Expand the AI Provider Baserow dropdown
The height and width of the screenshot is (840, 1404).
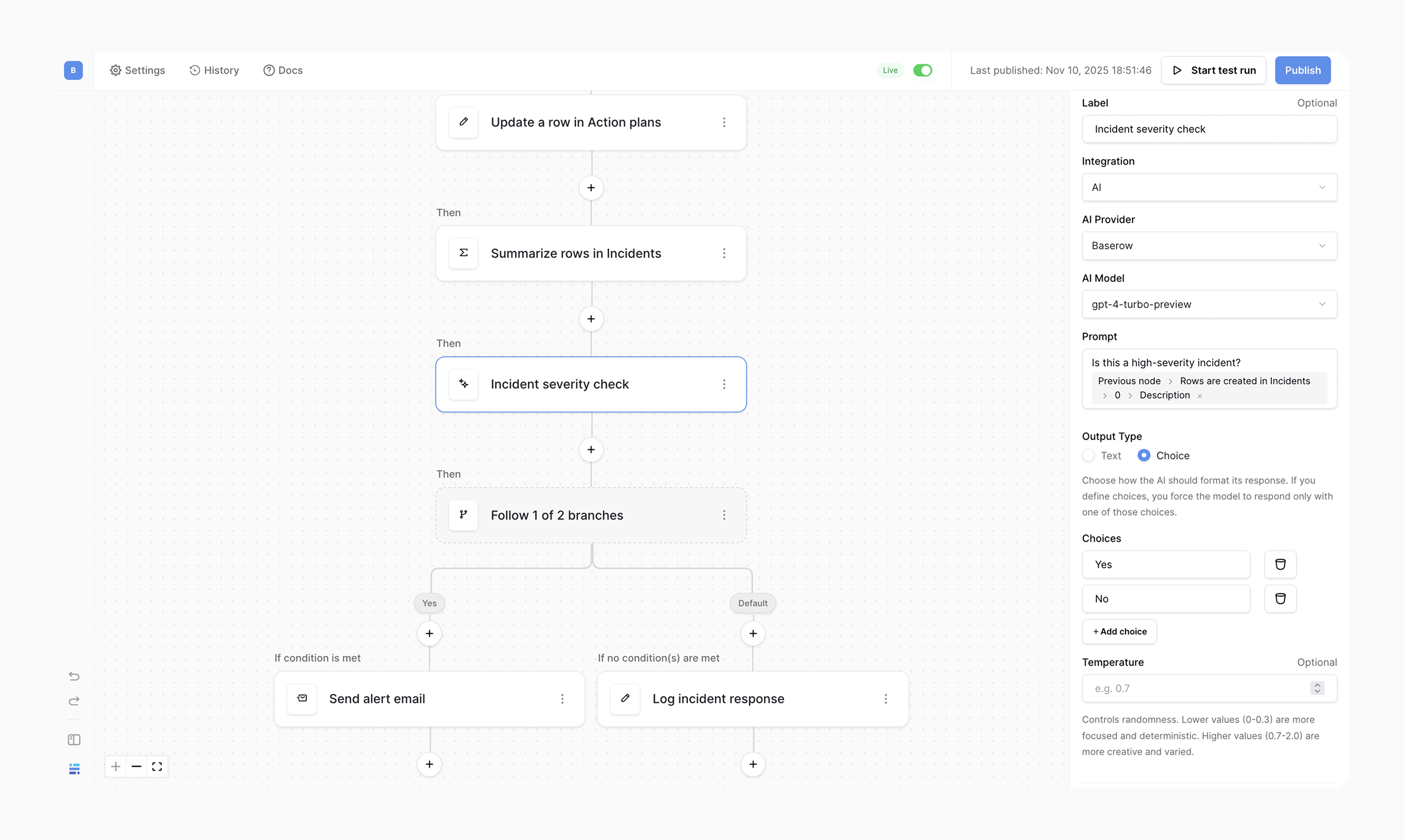[x=1209, y=246]
